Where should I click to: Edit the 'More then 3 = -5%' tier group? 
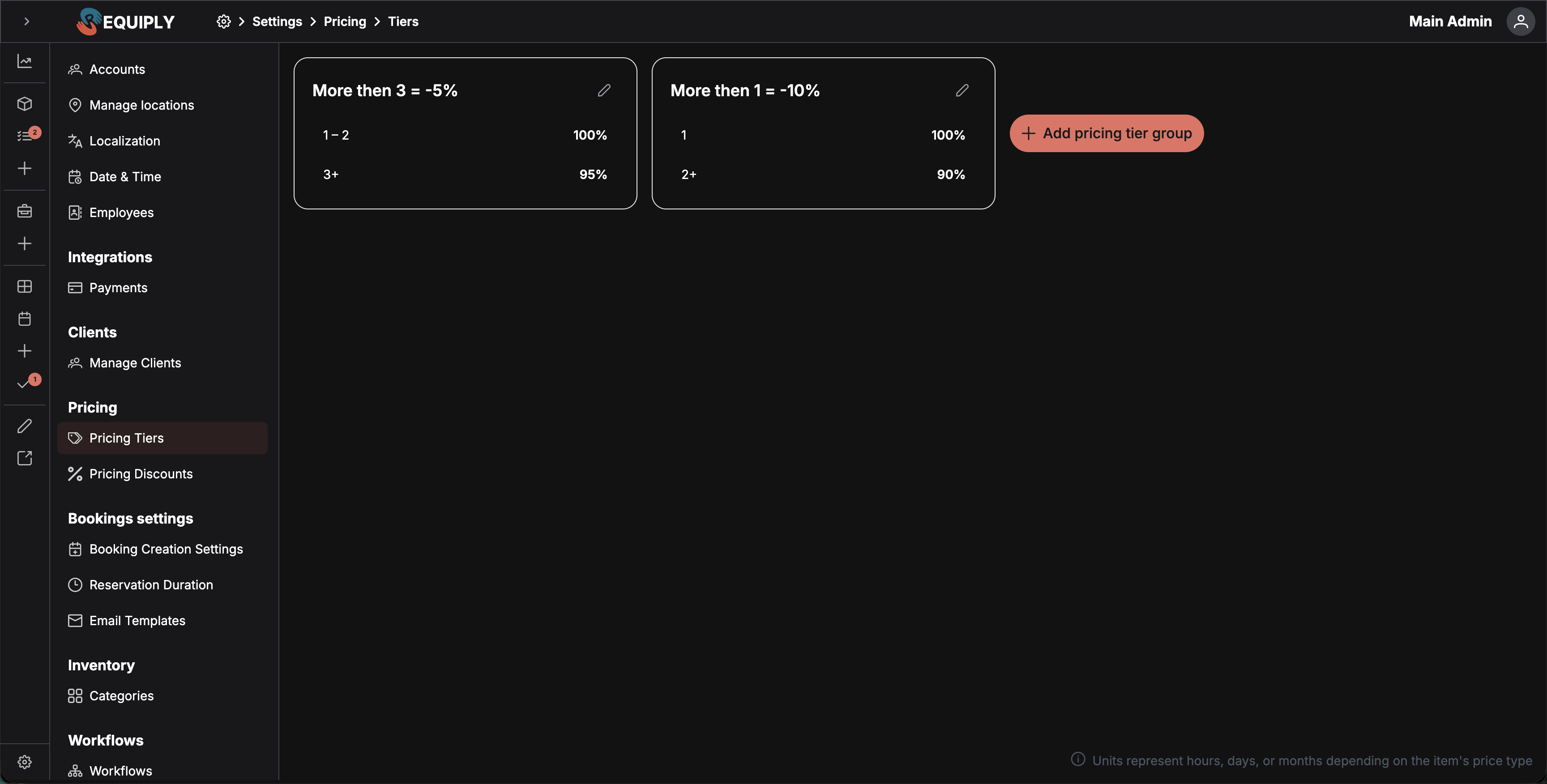pyautogui.click(x=604, y=90)
